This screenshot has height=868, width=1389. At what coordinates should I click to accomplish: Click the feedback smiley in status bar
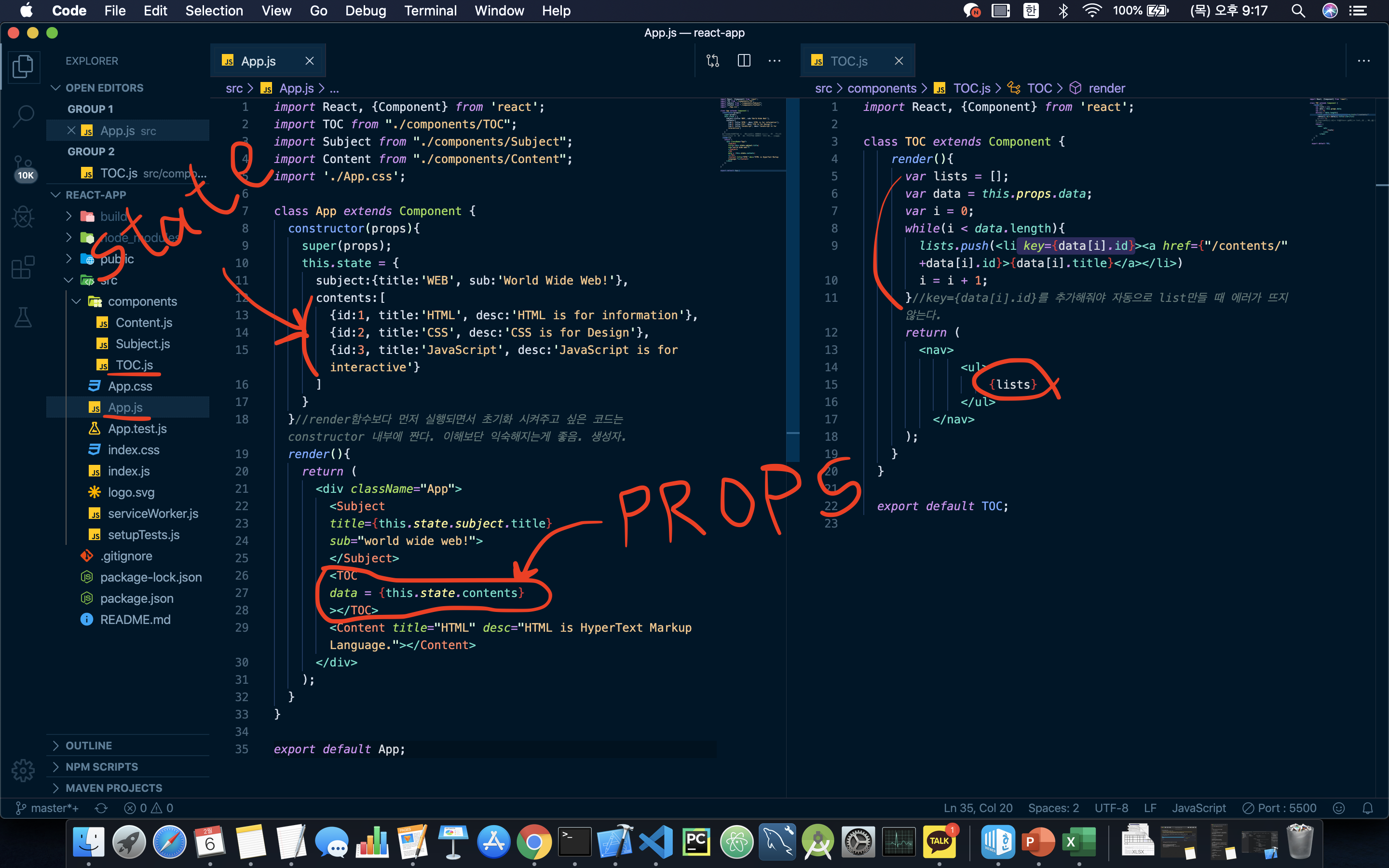pos(1339,808)
